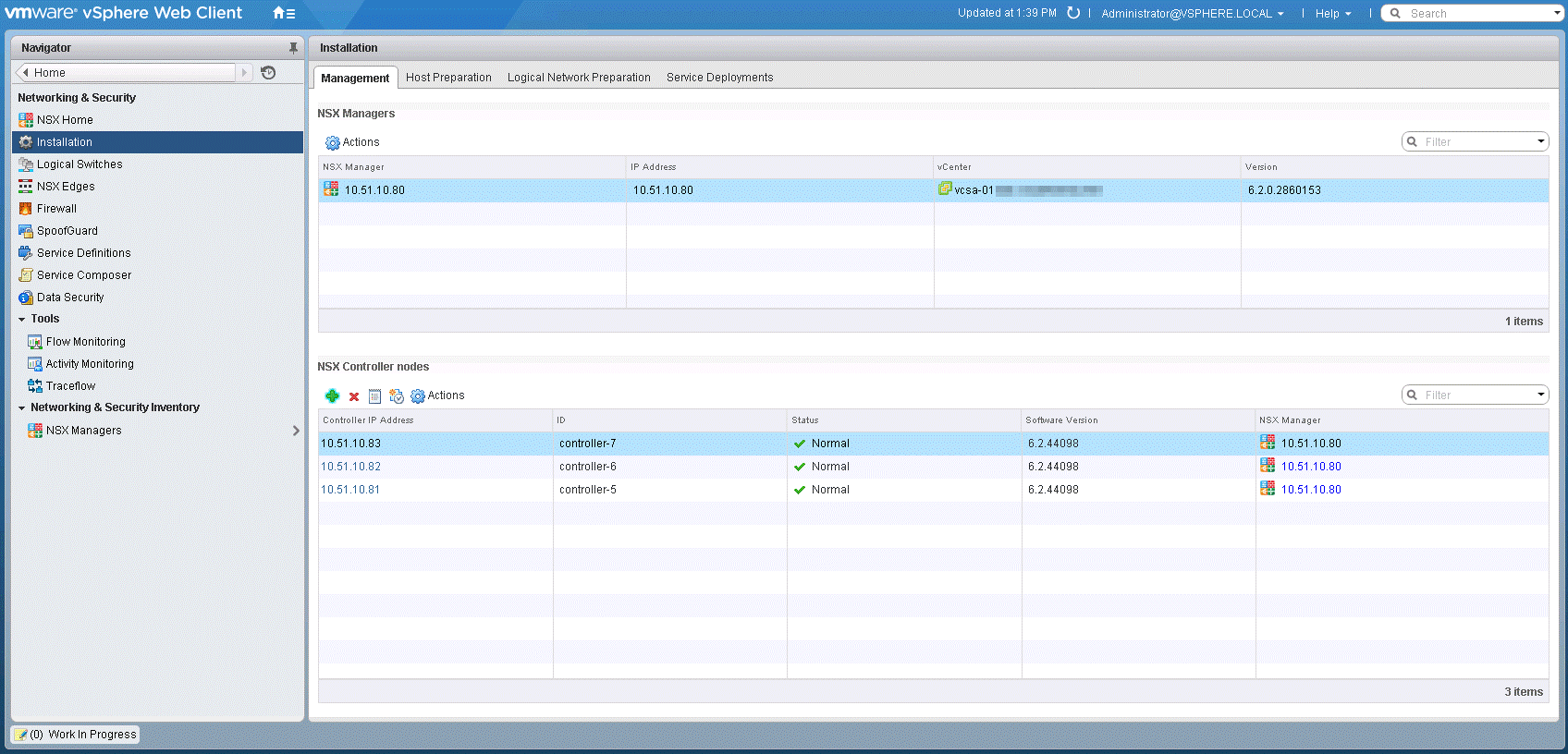Open the Help dropdown menu

[x=1332, y=14]
